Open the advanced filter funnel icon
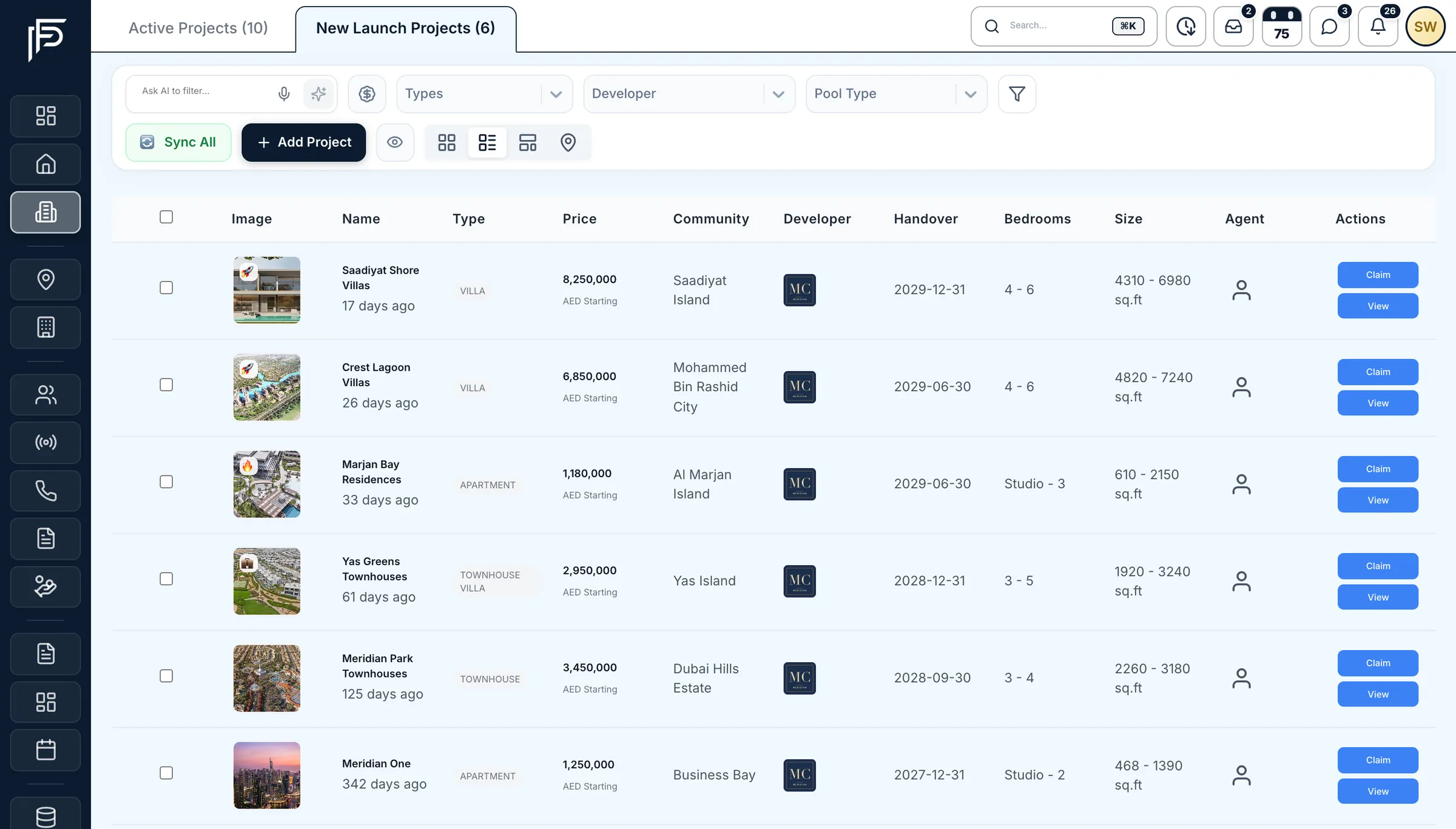 tap(1017, 94)
